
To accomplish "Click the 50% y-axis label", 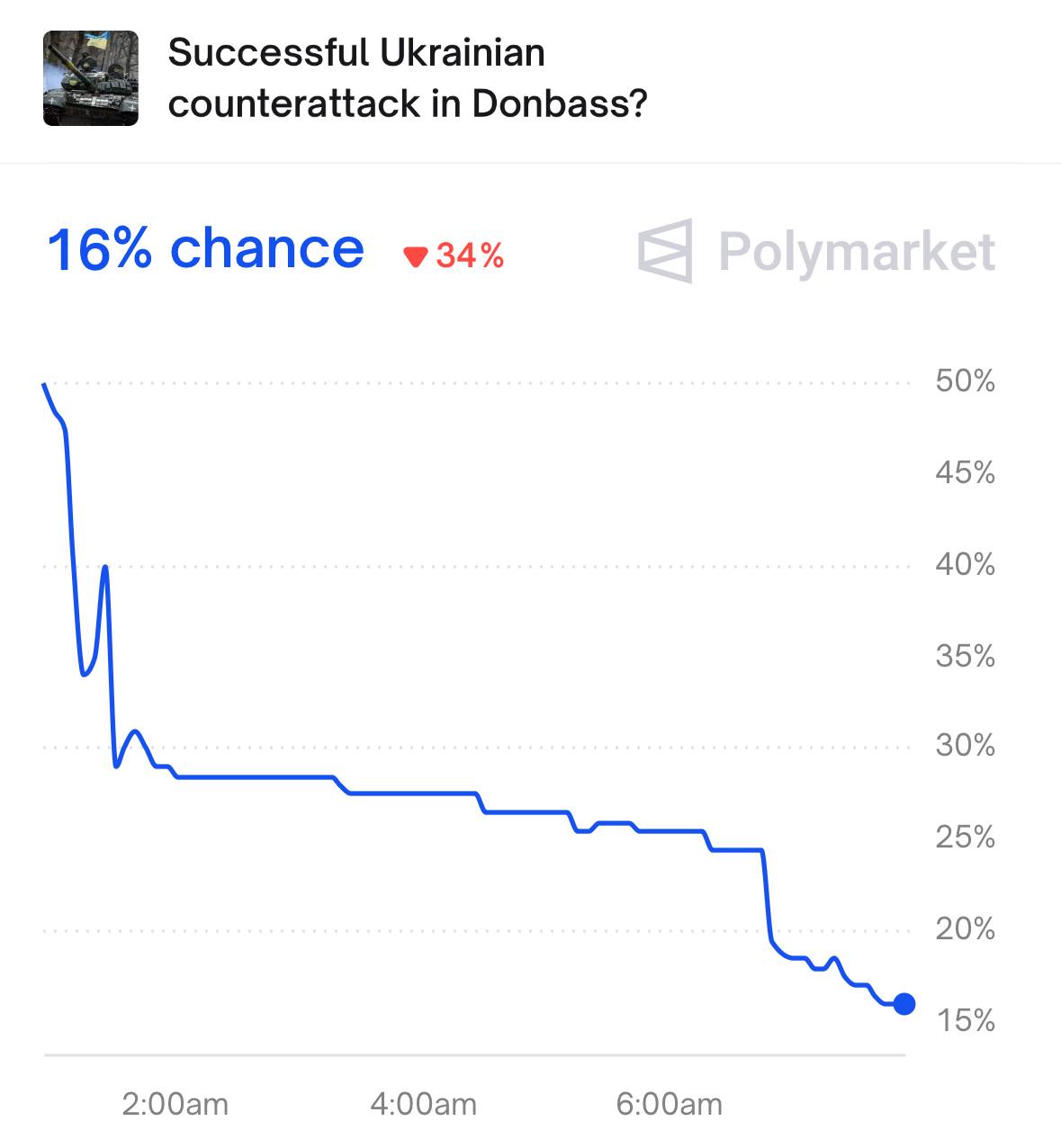I will point(965,381).
